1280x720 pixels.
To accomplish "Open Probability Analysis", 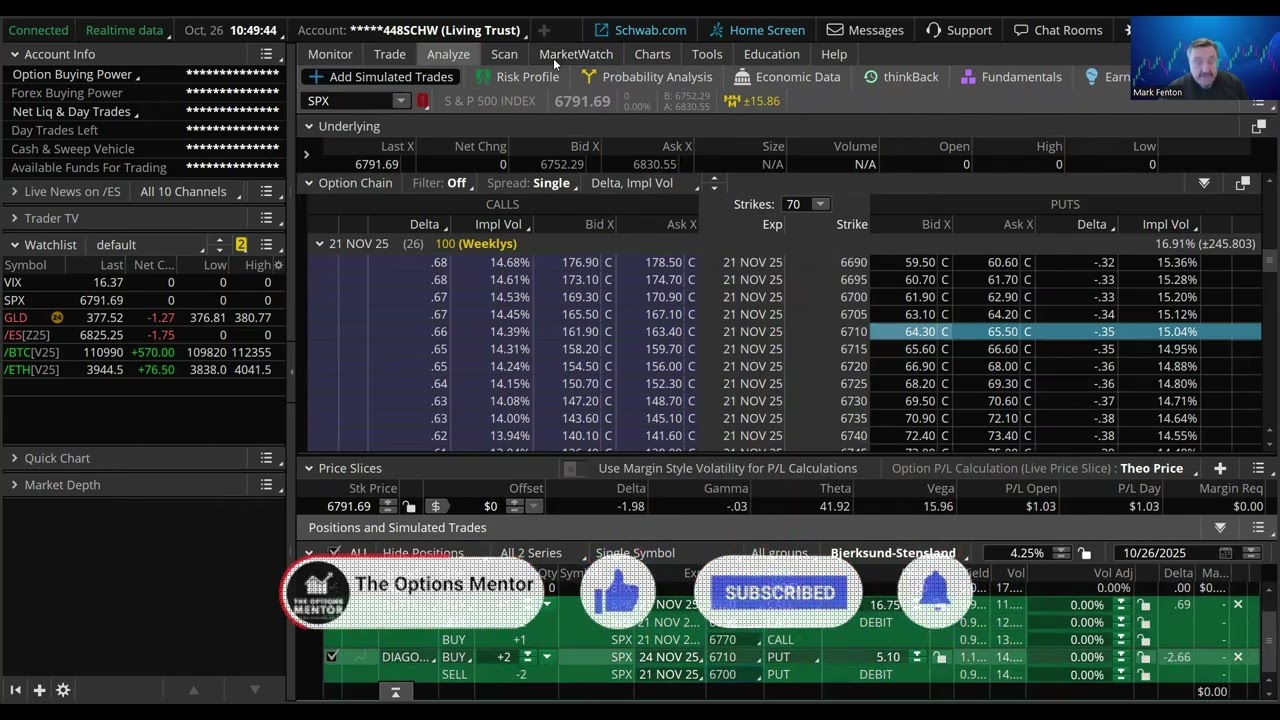I will click(x=646, y=77).
